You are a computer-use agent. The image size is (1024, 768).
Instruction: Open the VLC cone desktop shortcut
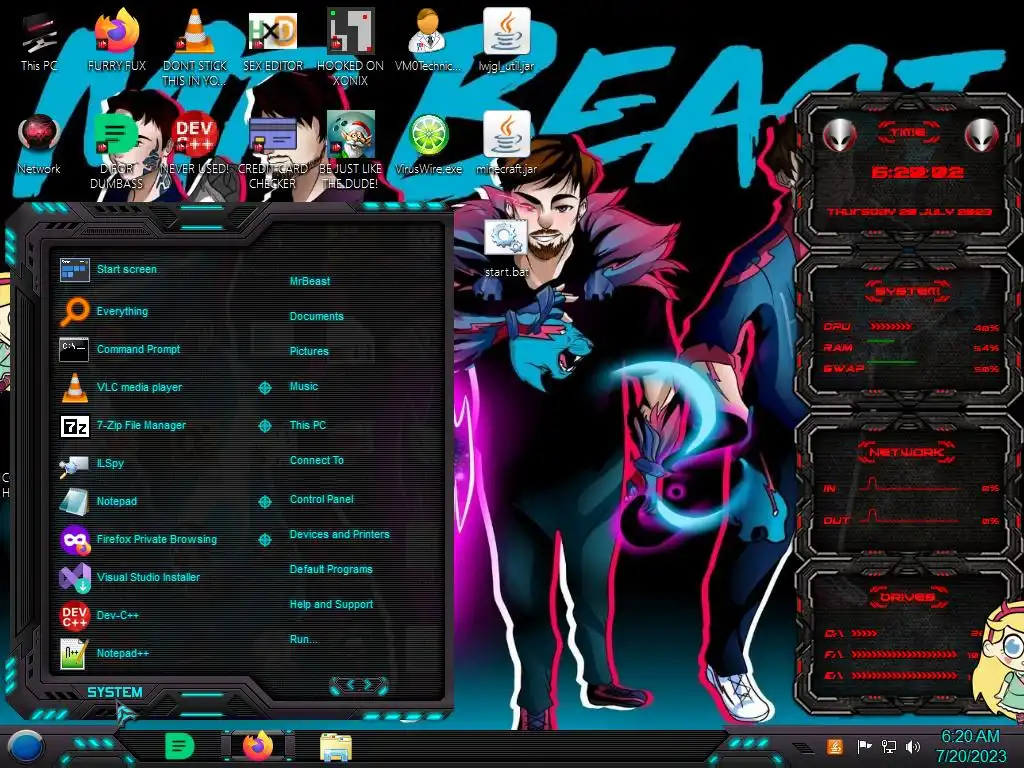point(195,46)
